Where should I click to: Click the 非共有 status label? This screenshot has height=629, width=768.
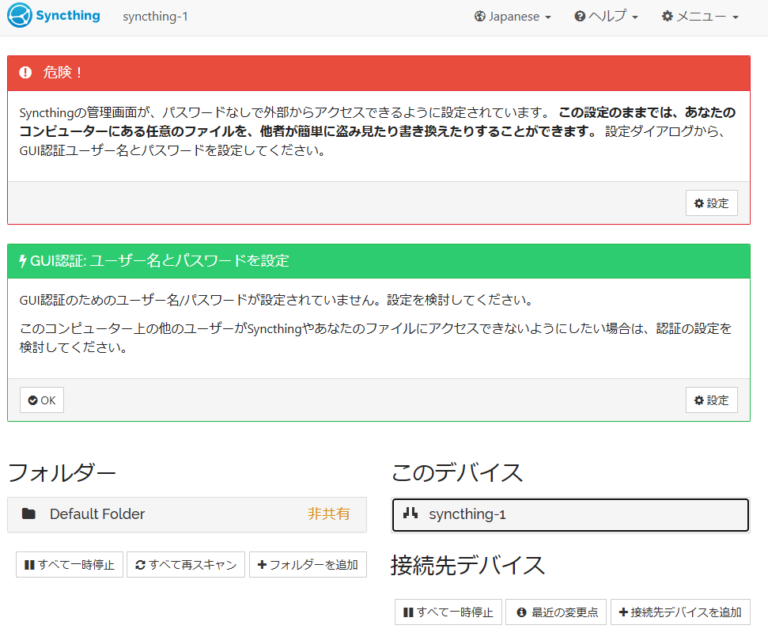click(x=329, y=514)
